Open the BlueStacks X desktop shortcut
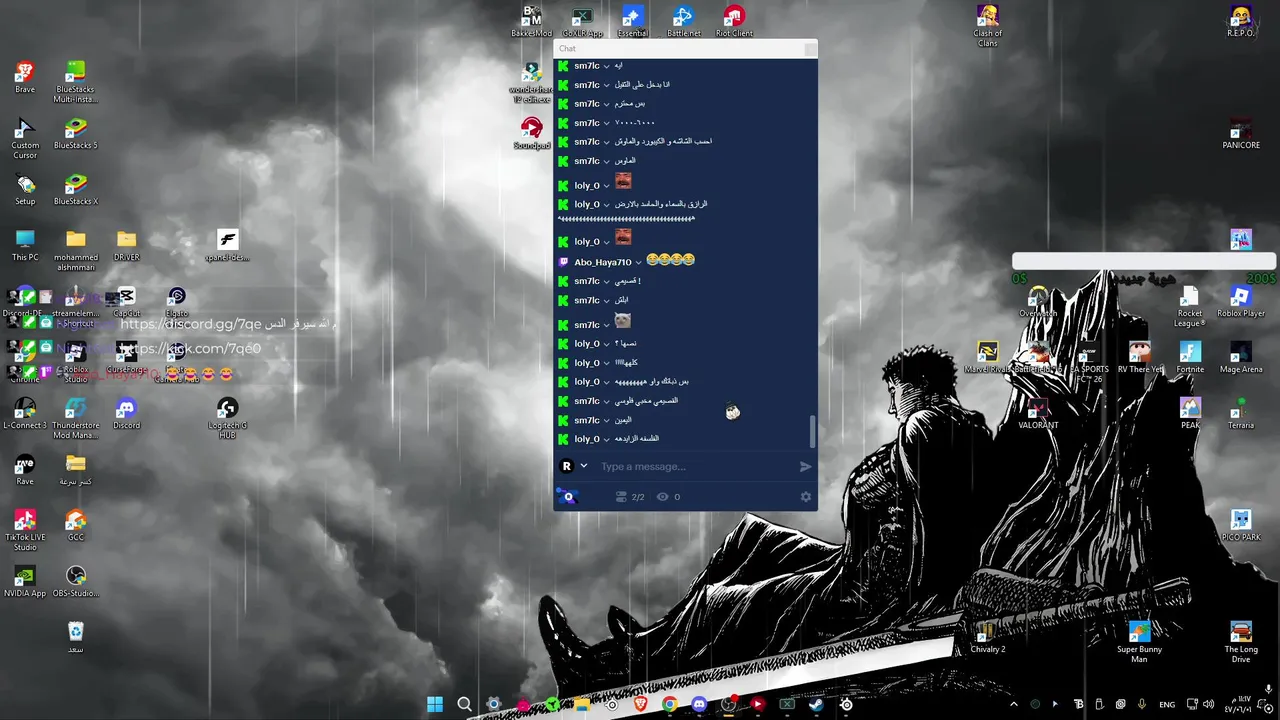 pos(76,189)
